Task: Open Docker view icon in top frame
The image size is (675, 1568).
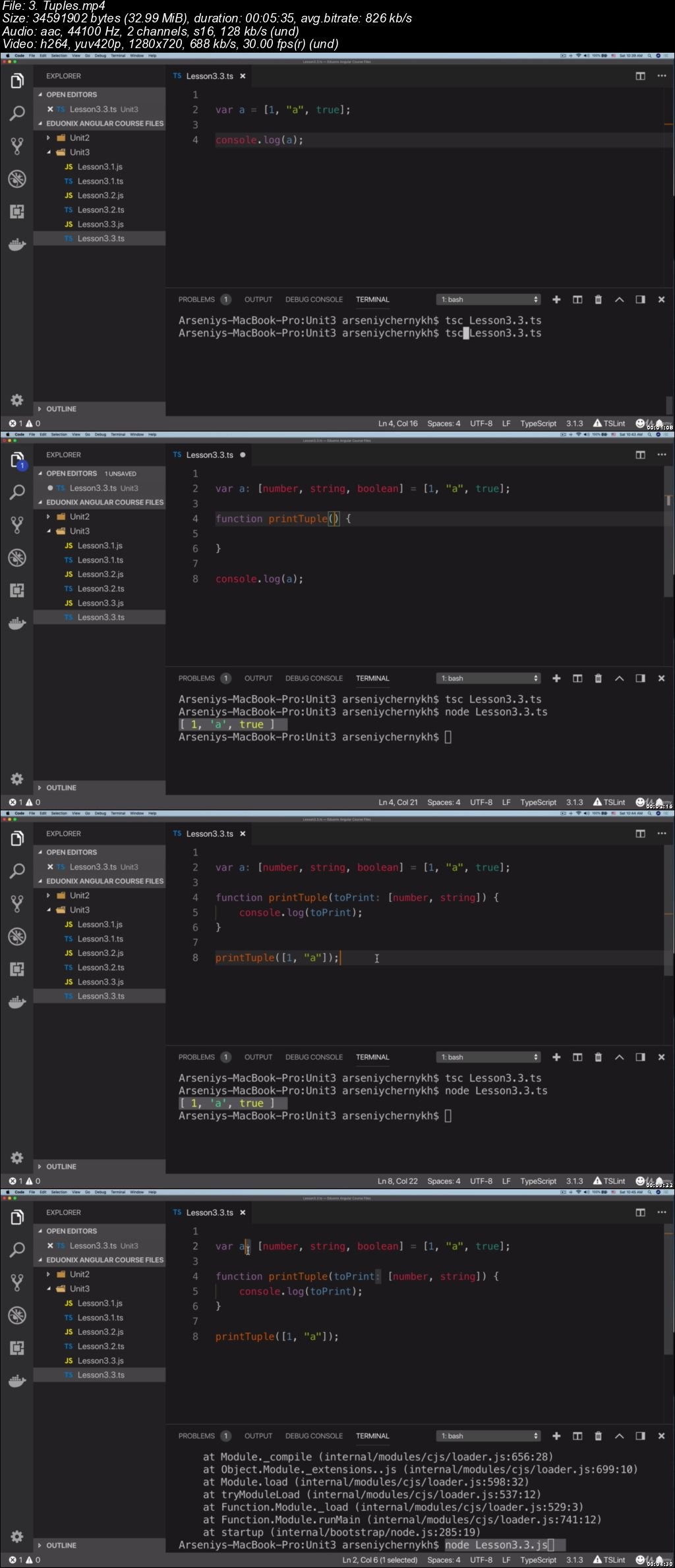Action: click(x=17, y=244)
